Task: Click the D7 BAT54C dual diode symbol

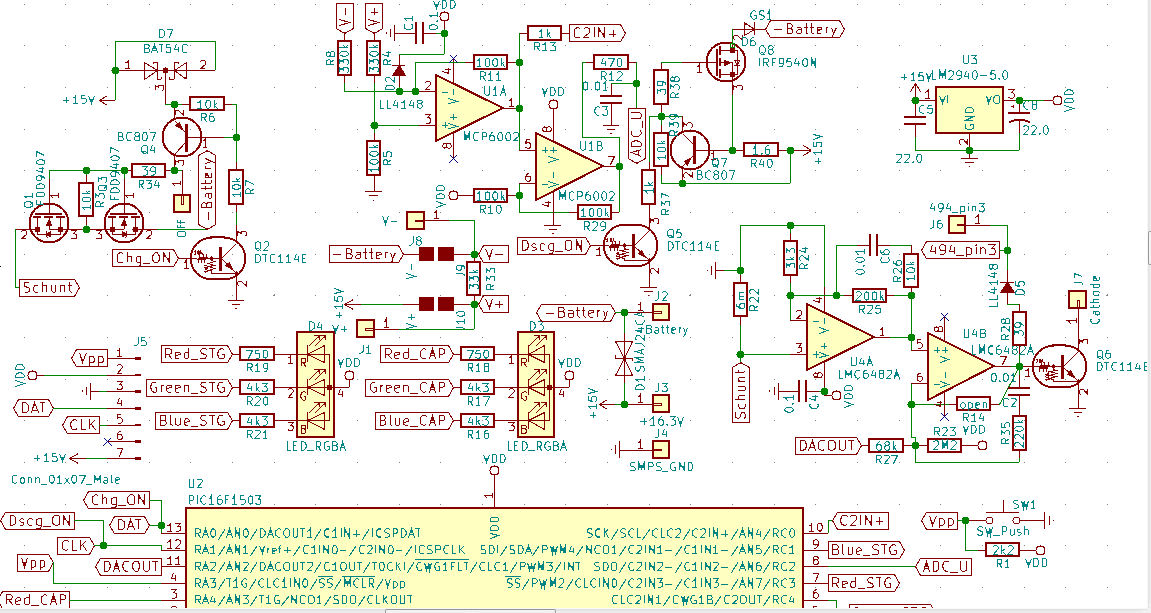Action: pos(165,69)
